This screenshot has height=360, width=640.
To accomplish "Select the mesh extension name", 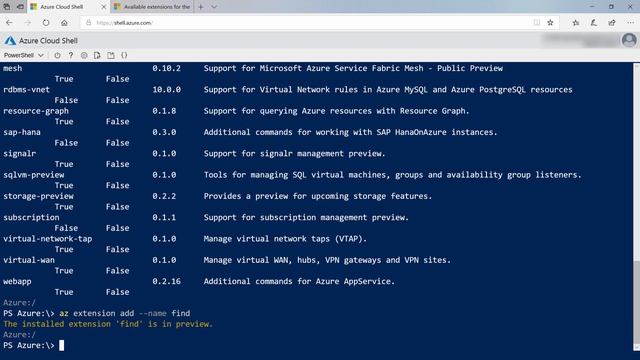I will click(13, 68).
